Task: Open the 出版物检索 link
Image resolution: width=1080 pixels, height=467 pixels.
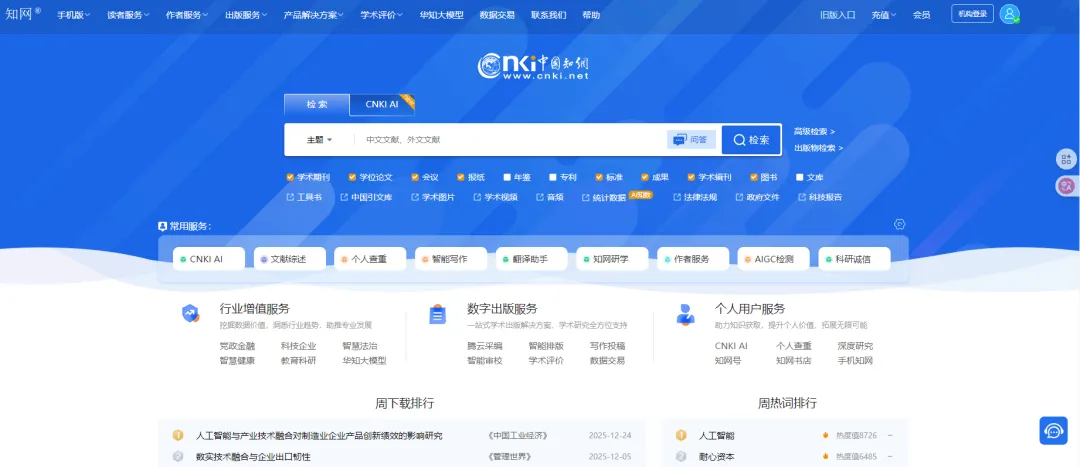Action: click(818, 147)
